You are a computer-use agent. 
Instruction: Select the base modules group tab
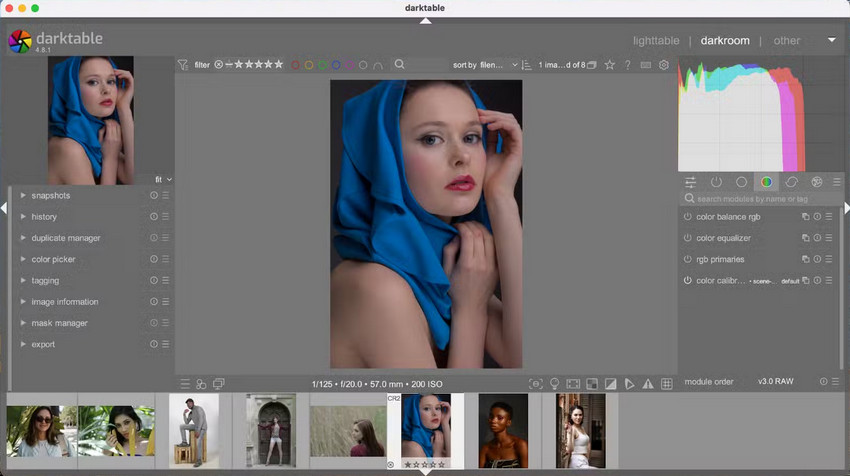coord(741,182)
